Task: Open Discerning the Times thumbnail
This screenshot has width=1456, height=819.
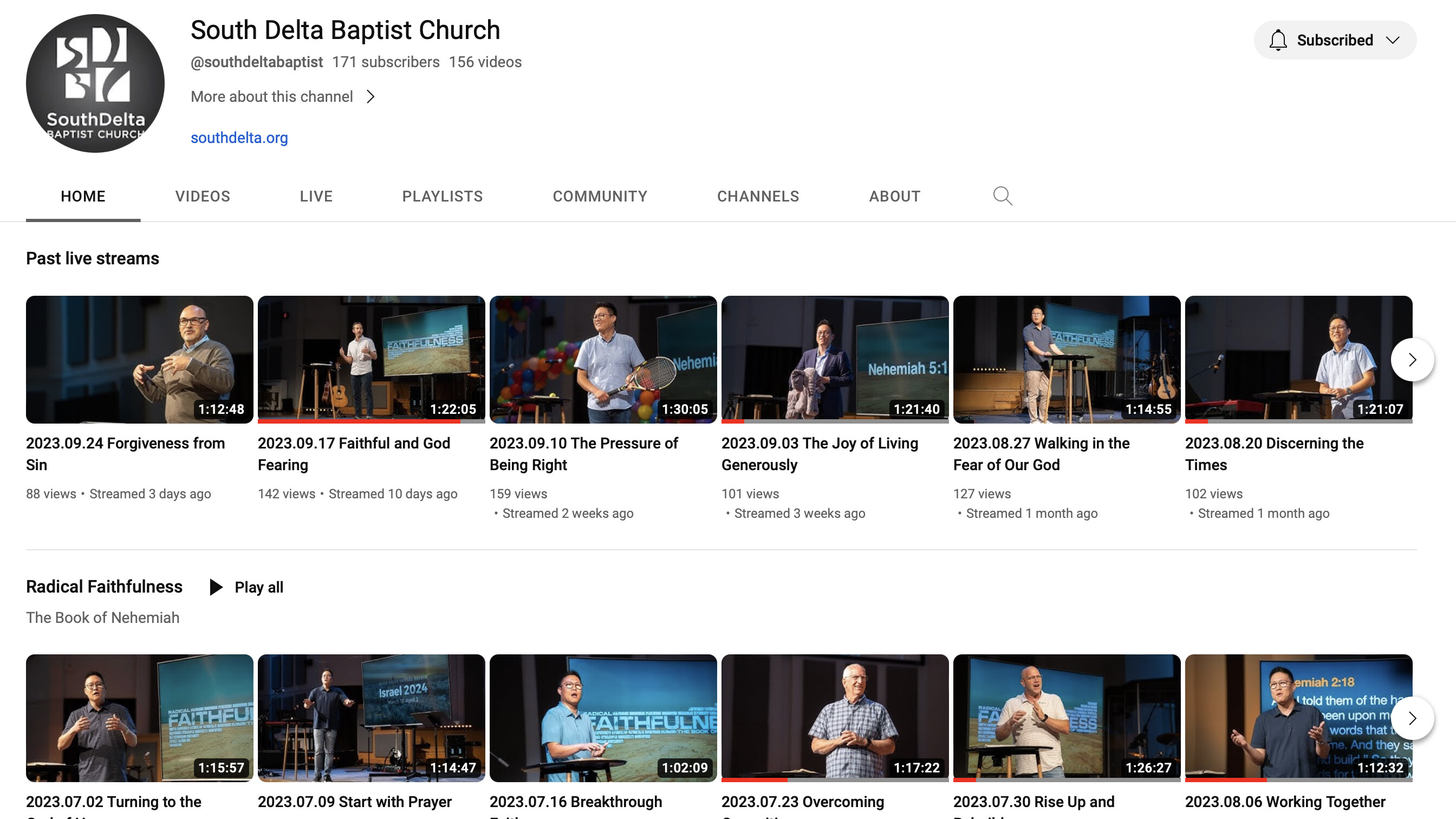Action: pyautogui.click(x=1298, y=360)
